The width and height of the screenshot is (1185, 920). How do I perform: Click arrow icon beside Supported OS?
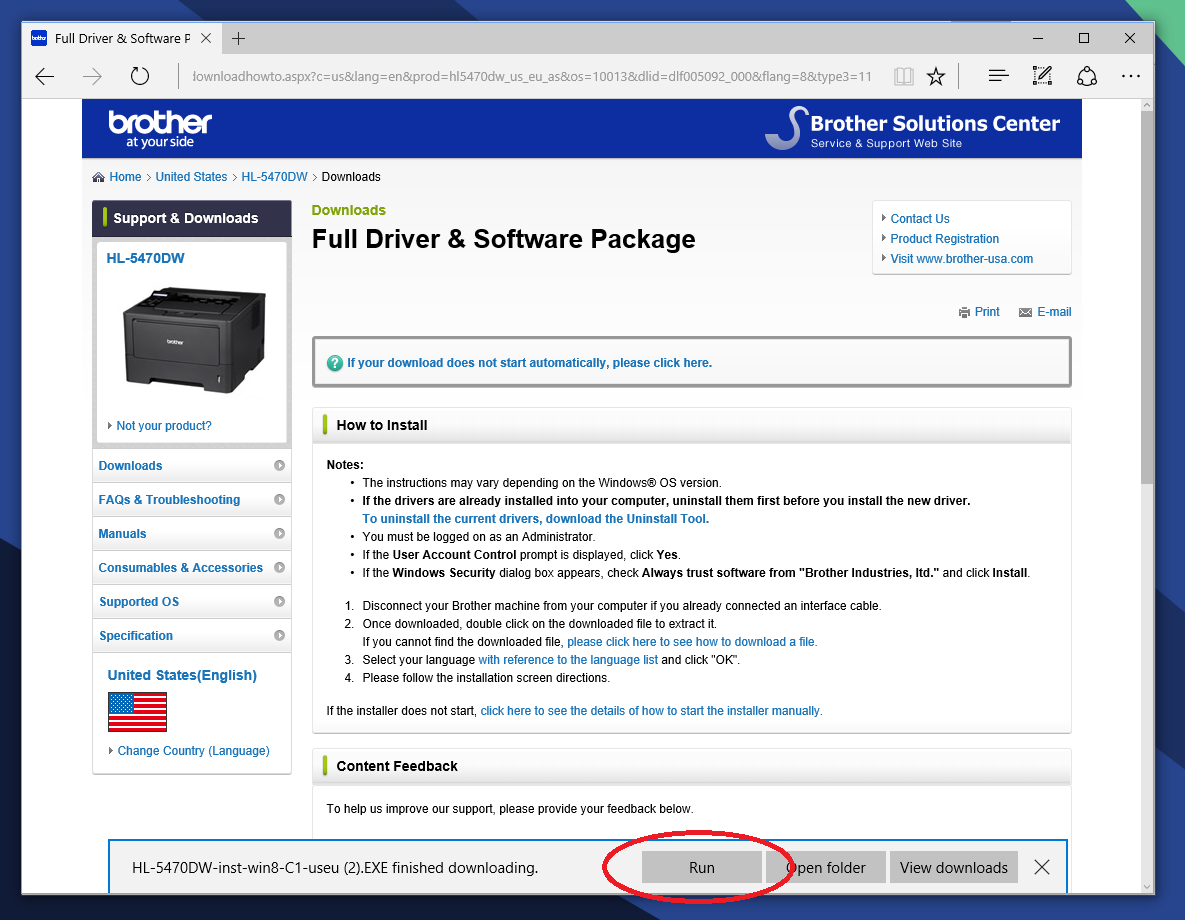pyautogui.click(x=280, y=602)
